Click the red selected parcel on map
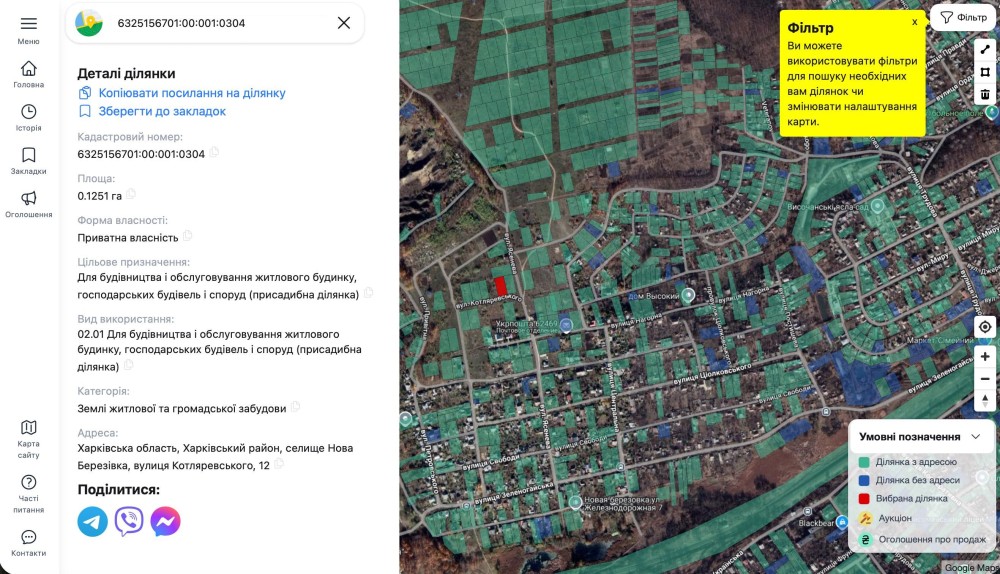This screenshot has height=574, width=1000. (501, 285)
